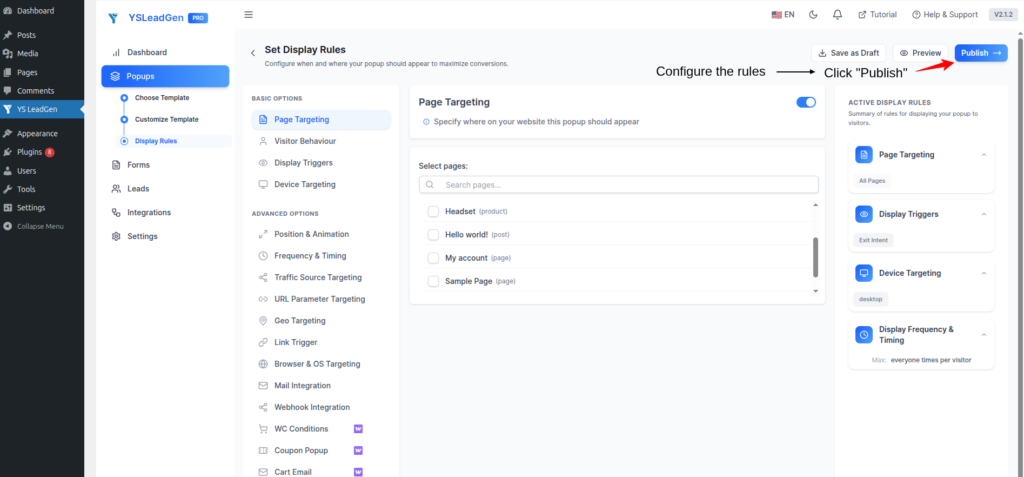Check the Sample Page checkbox
The height and width of the screenshot is (477, 1024).
(433, 281)
